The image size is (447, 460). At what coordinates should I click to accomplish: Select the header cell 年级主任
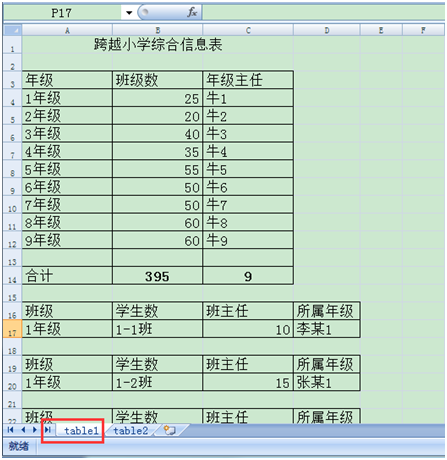point(248,80)
